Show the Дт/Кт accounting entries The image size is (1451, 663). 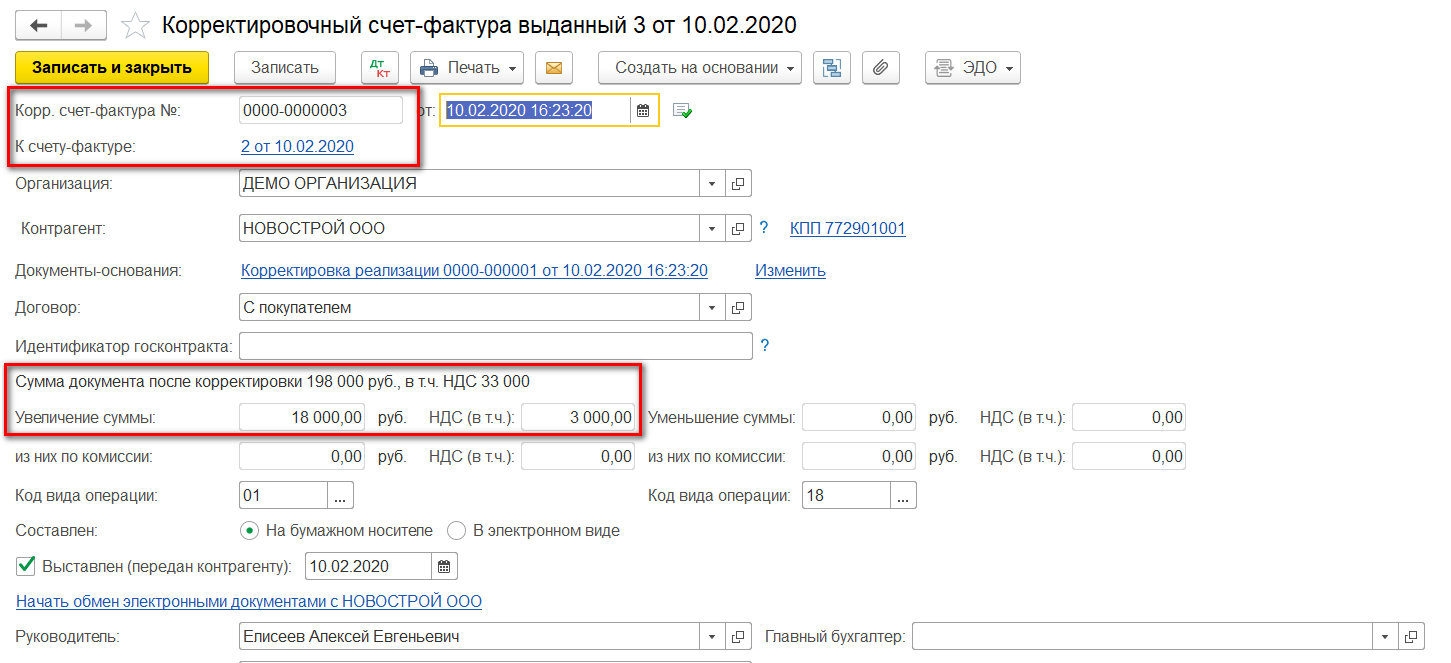380,68
